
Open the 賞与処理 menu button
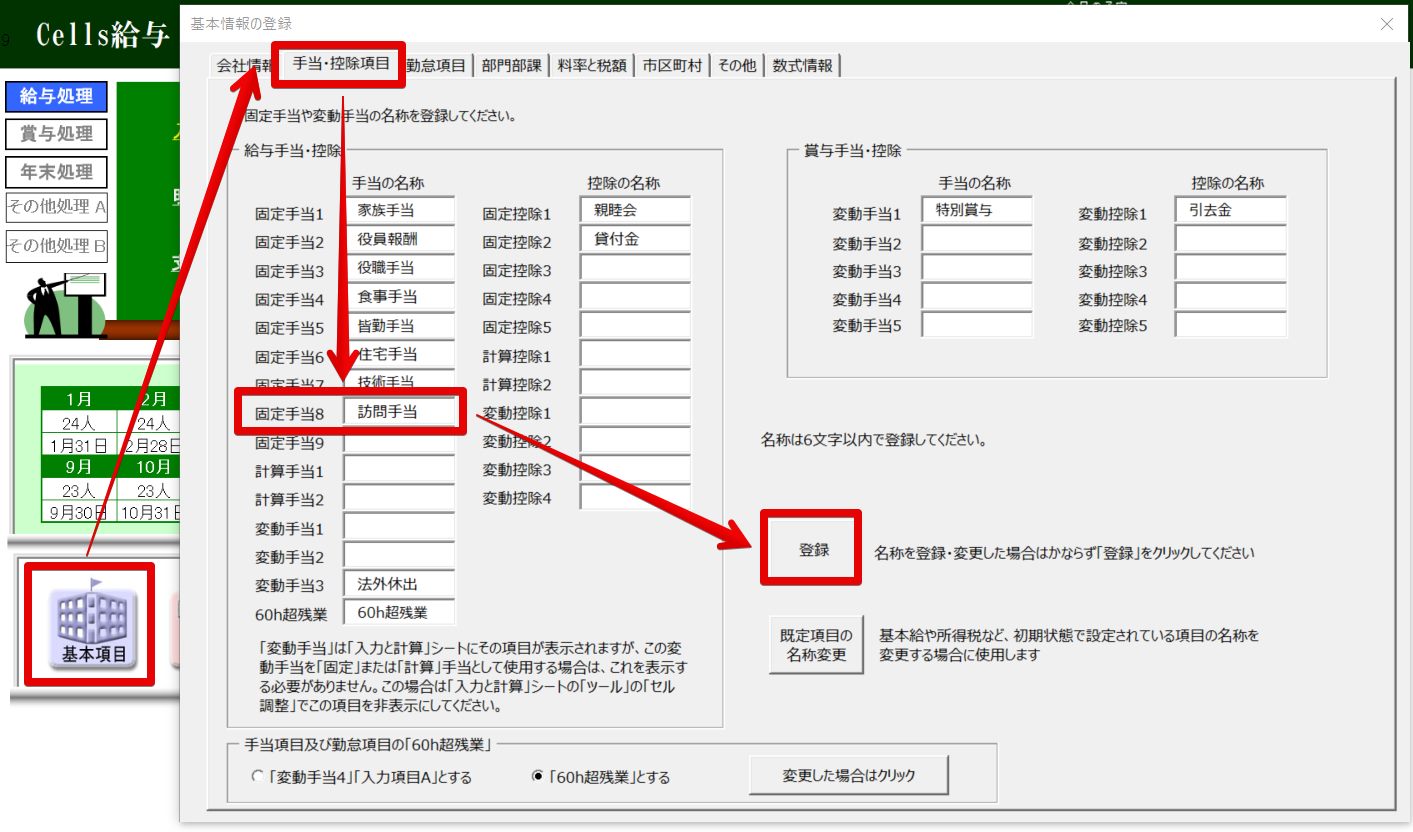tap(56, 134)
